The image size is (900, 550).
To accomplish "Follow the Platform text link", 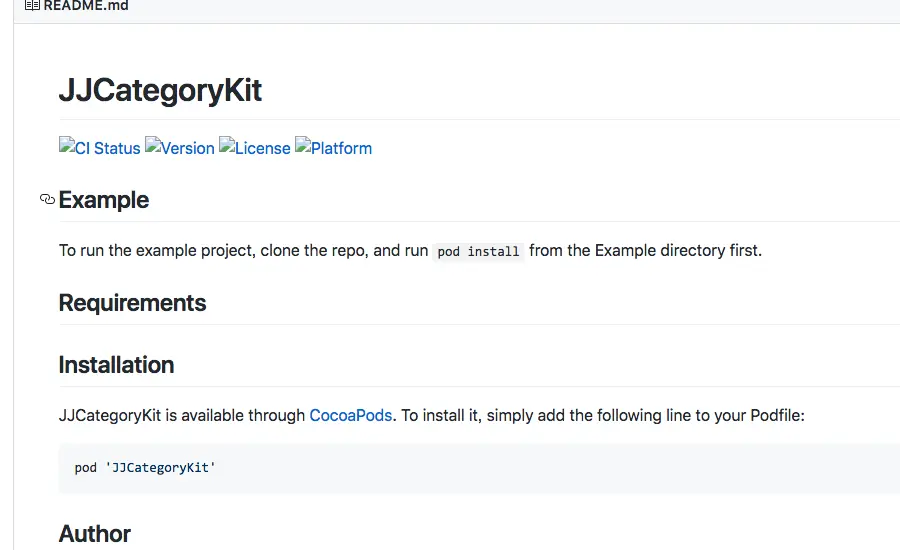I will coord(342,148).
